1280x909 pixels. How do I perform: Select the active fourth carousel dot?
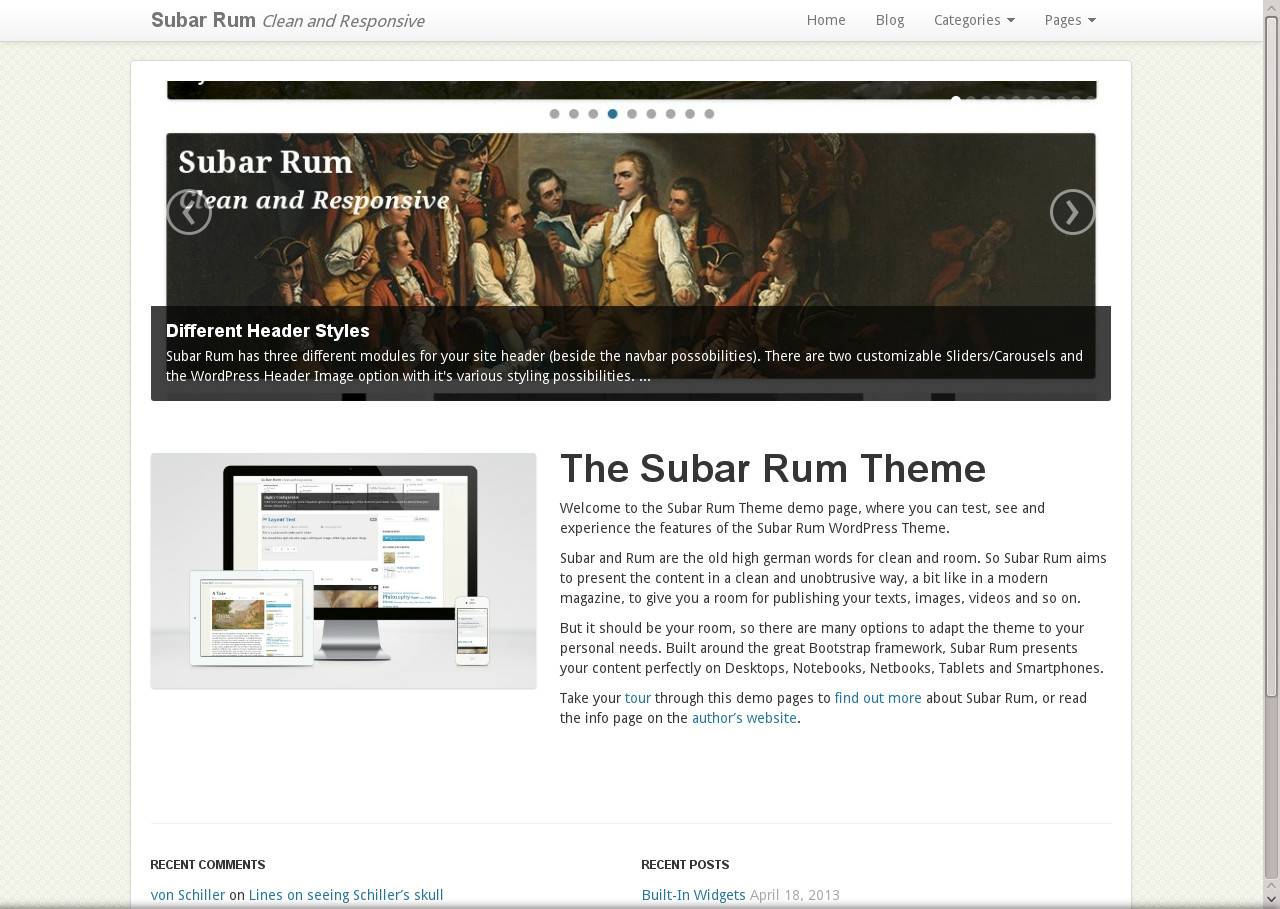coord(613,114)
